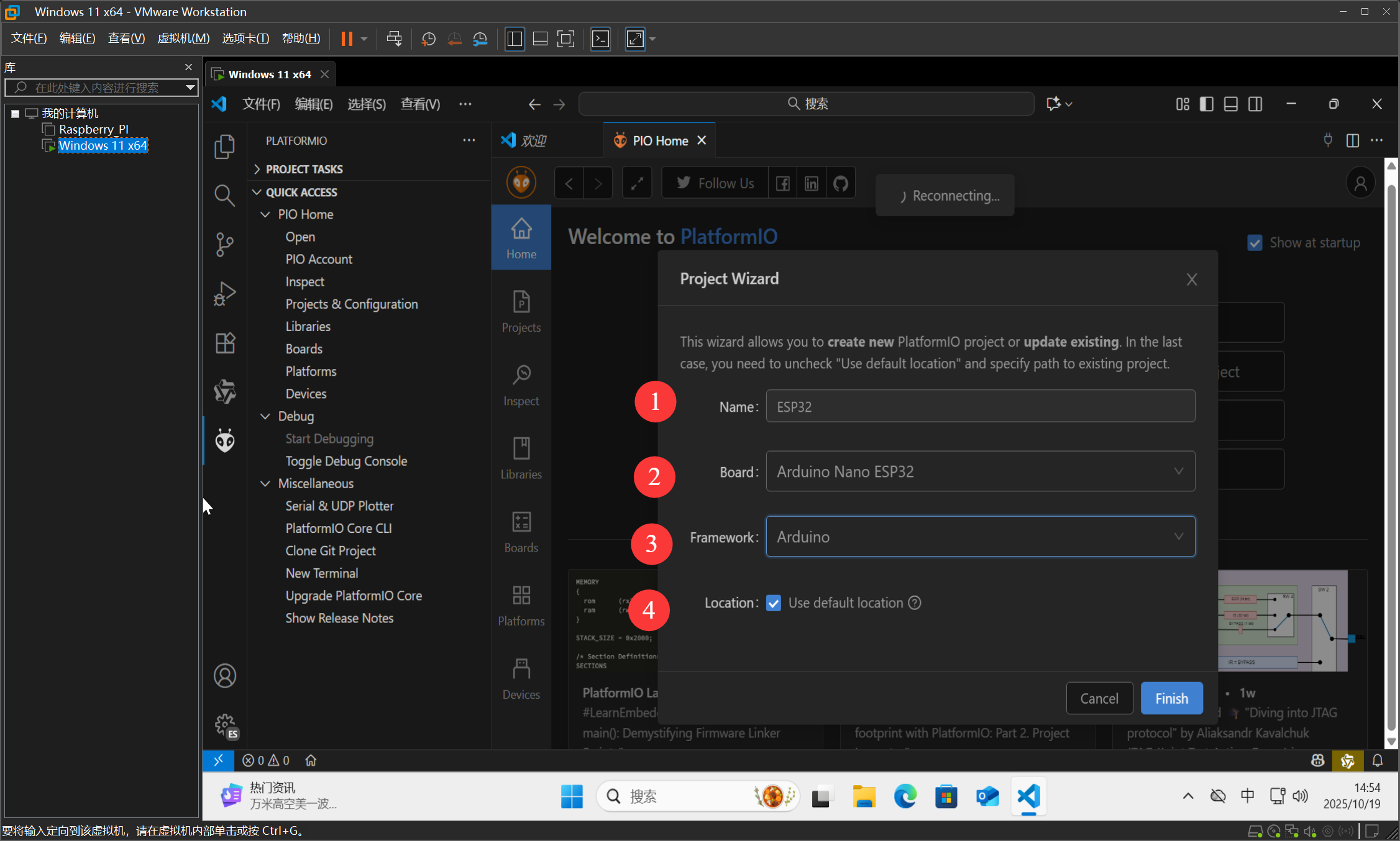Screen dimensions: 1400x841
Task: Open the VS Code 文件(F) menu
Action: point(261,104)
